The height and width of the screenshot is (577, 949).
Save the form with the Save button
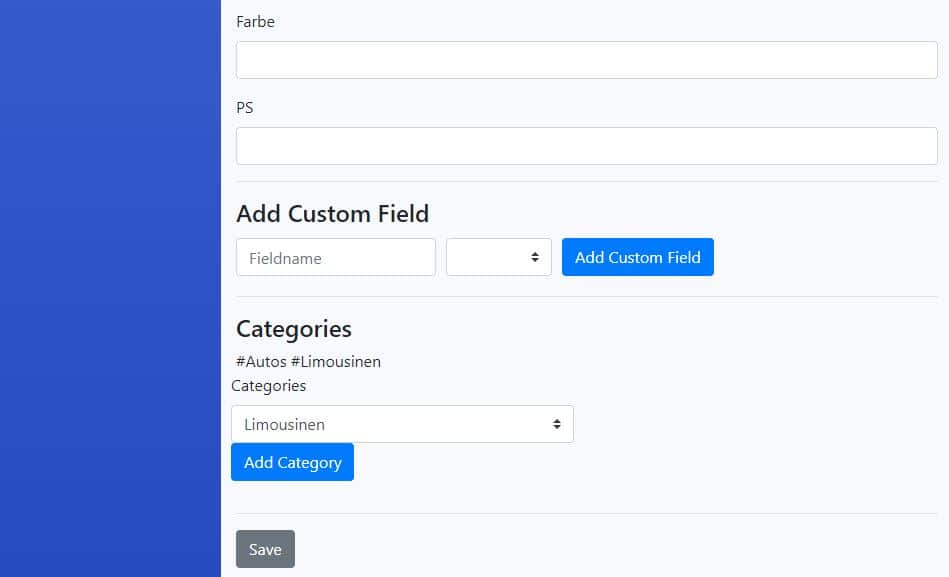(x=265, y=549)
